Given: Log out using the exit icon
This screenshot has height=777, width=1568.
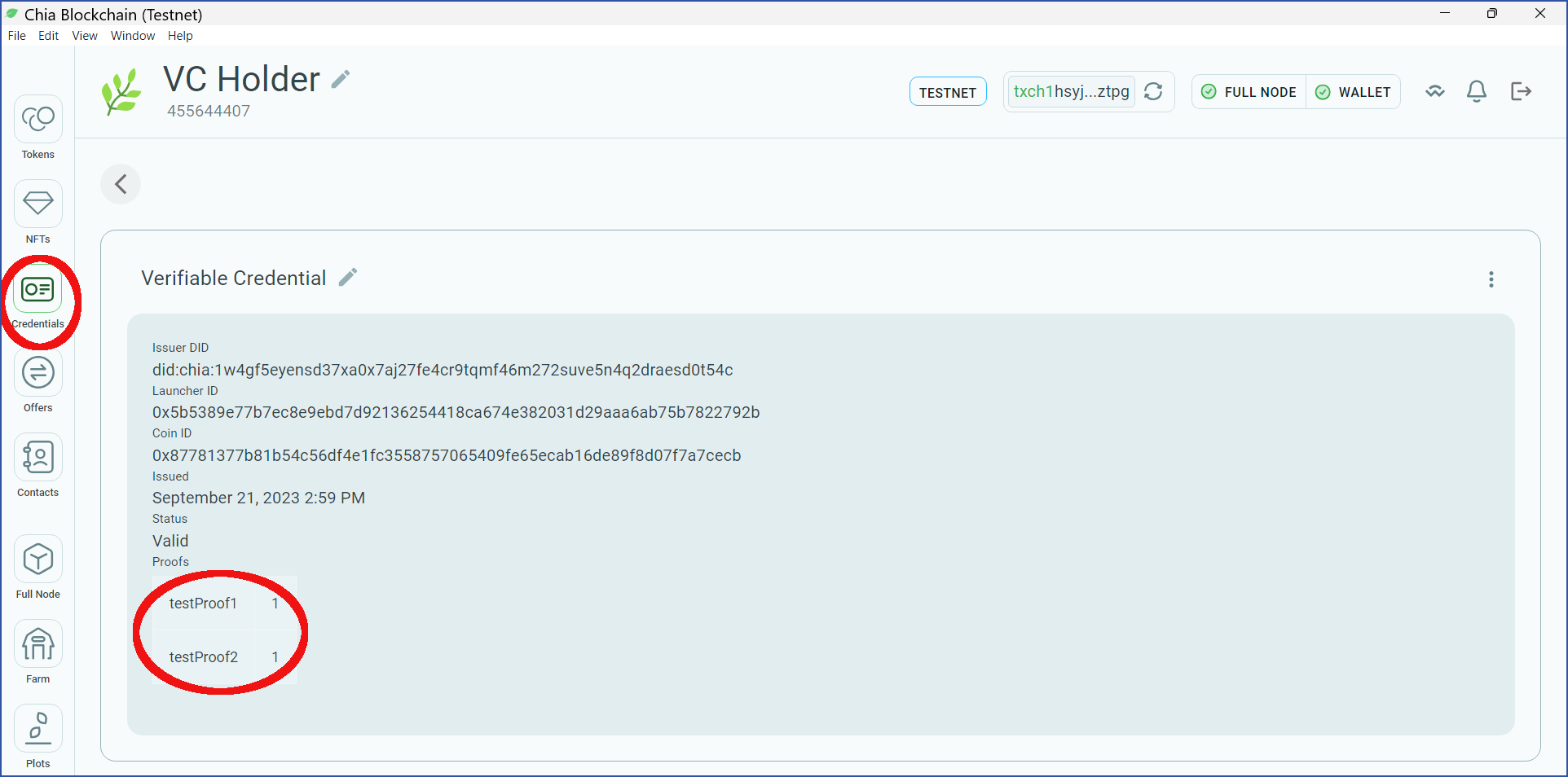Looking at the screenshot, I should 1521,91.
